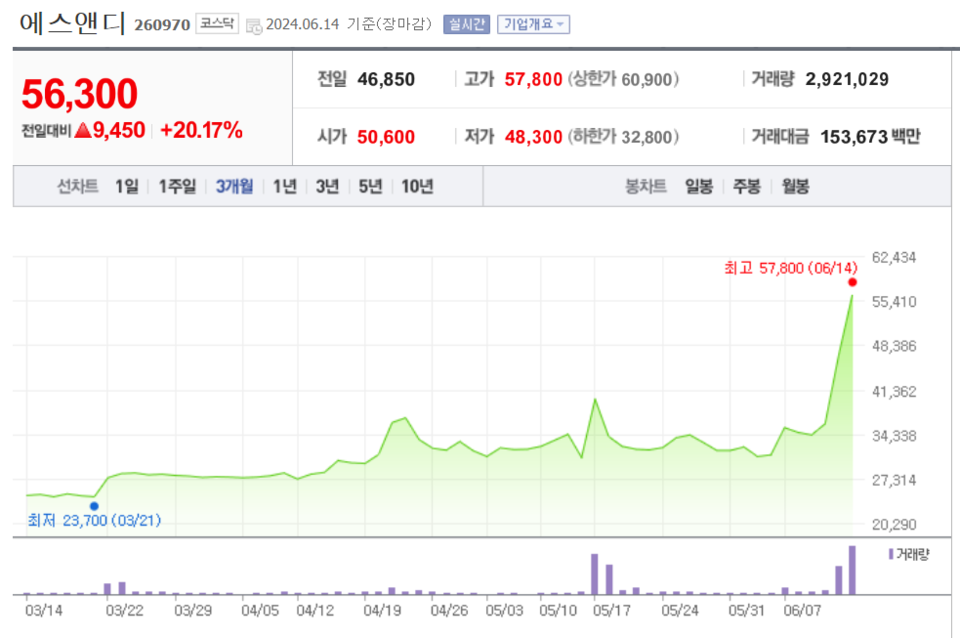Open the 월봉 monthly candle chart

(x=795, y=187)
